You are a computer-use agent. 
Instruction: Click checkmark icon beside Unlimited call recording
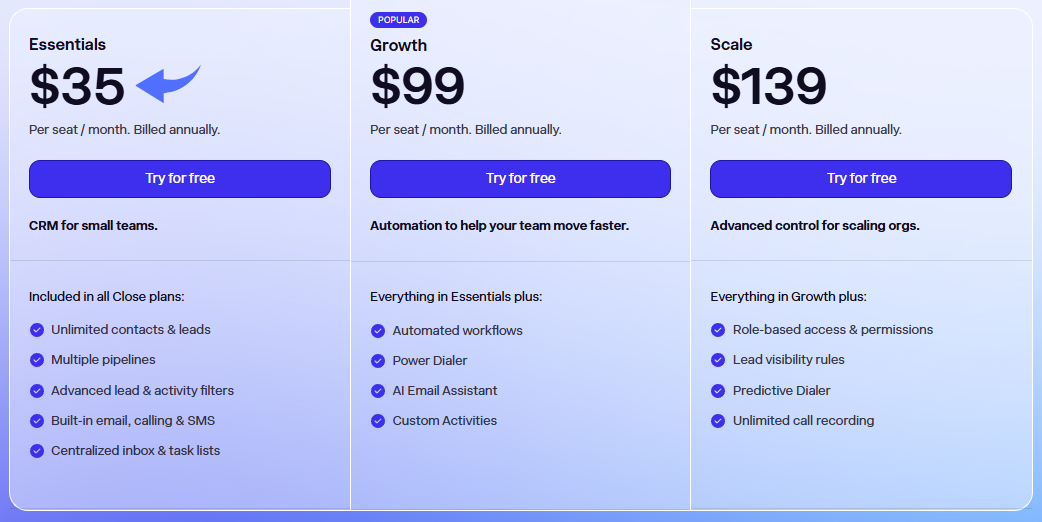[718, 420]
